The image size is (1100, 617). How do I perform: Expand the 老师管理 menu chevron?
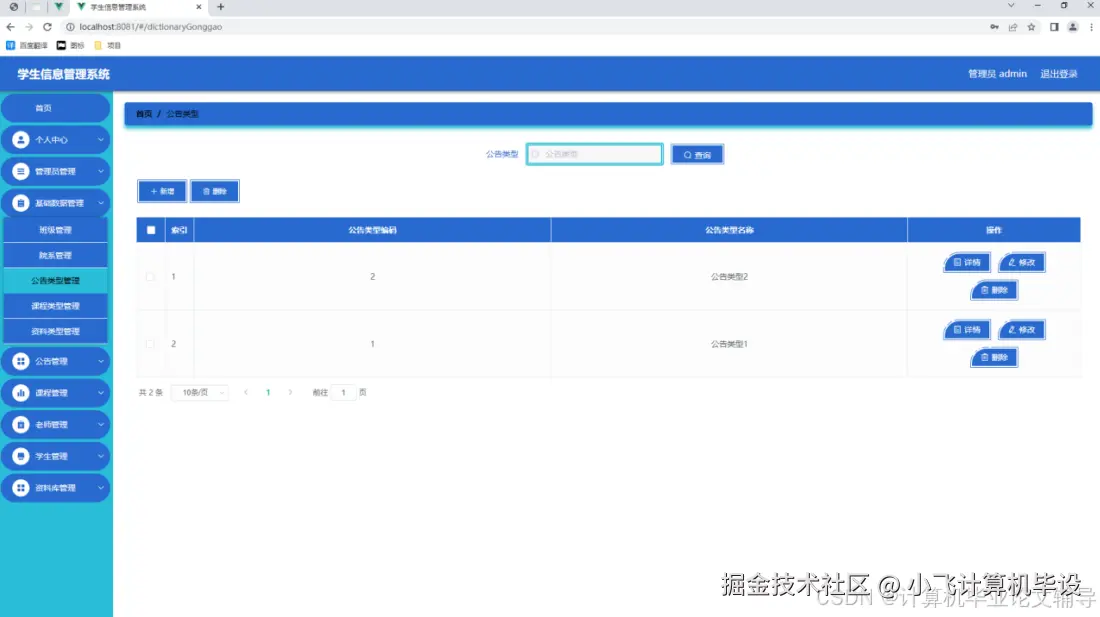click(x=100, y=424)
